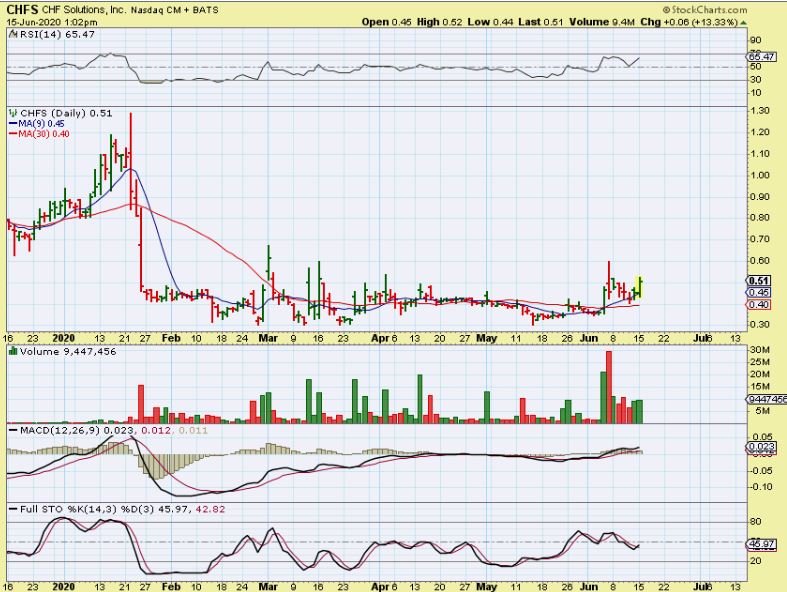787x592 pixels.
Task: Select the Volume 9.4M value in header
Action: [602, 22]
